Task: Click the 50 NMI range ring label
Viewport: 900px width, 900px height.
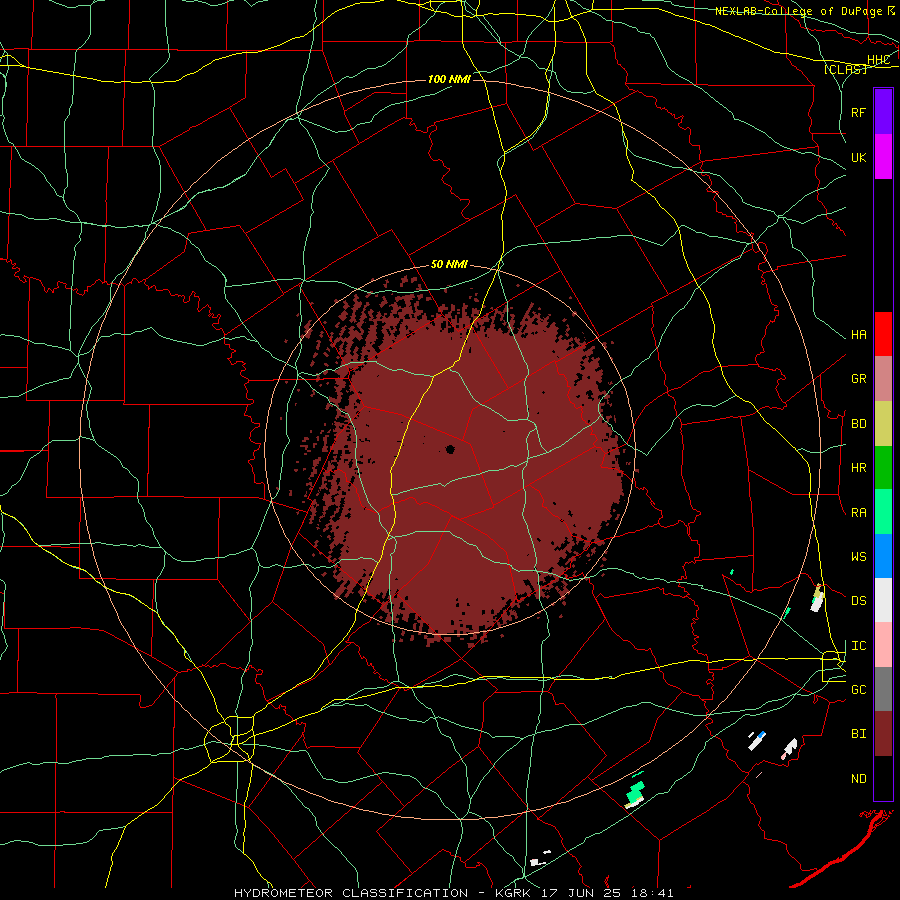Action: 449,265
